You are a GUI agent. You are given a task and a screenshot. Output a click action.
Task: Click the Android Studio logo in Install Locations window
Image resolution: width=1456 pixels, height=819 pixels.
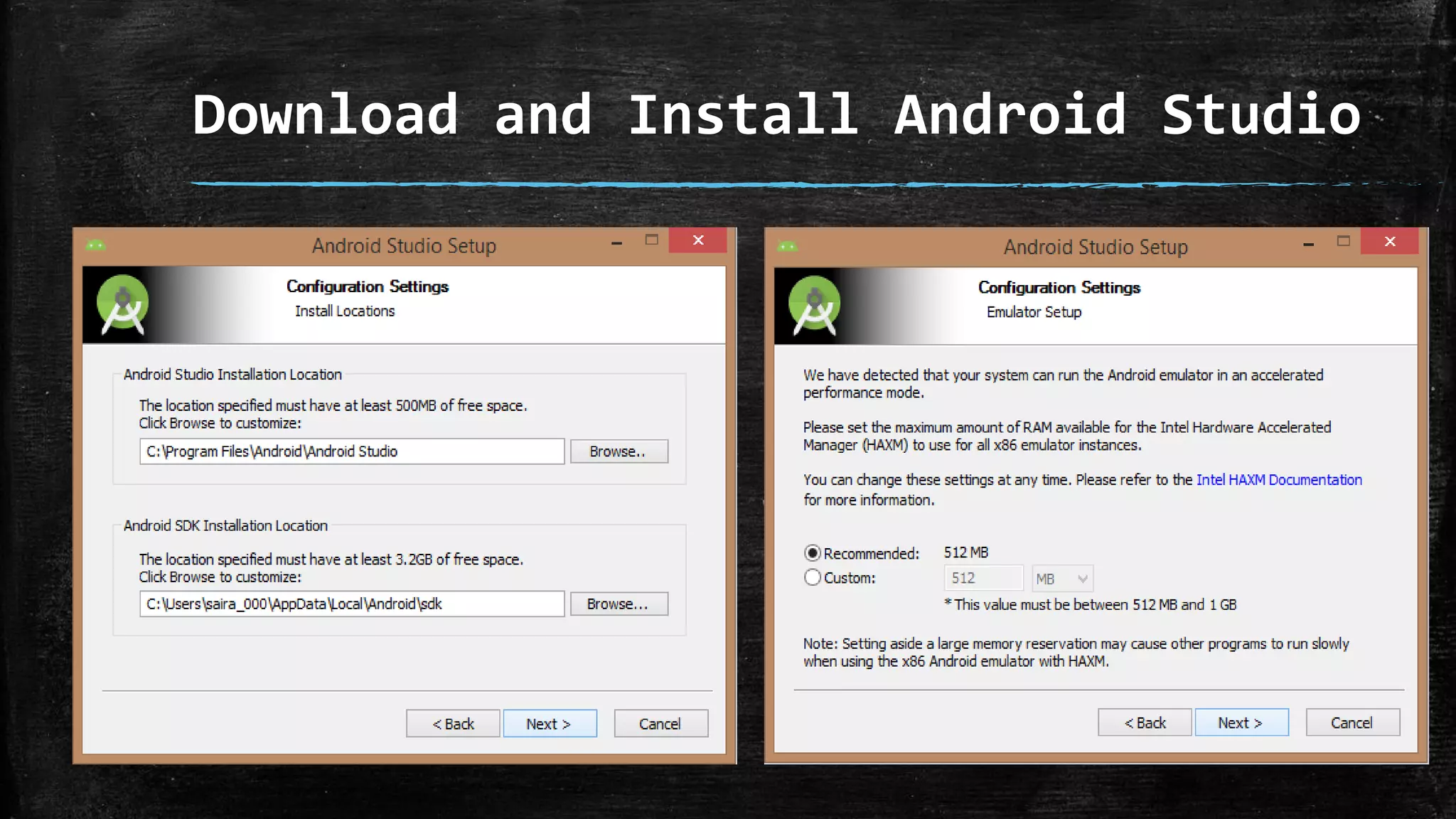[123, 304]
